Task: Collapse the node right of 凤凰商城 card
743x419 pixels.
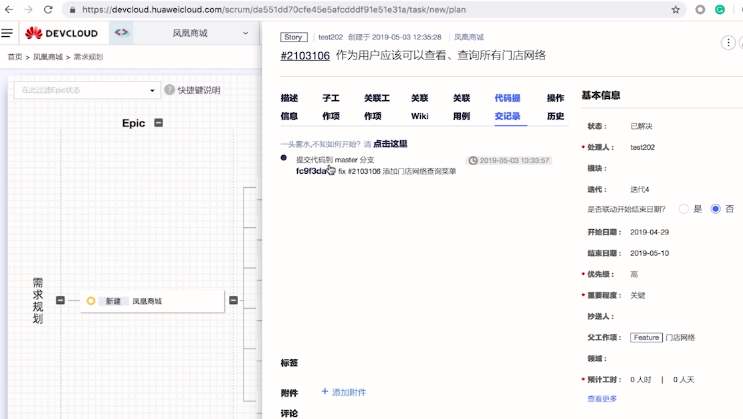Action: pos(233,301)
